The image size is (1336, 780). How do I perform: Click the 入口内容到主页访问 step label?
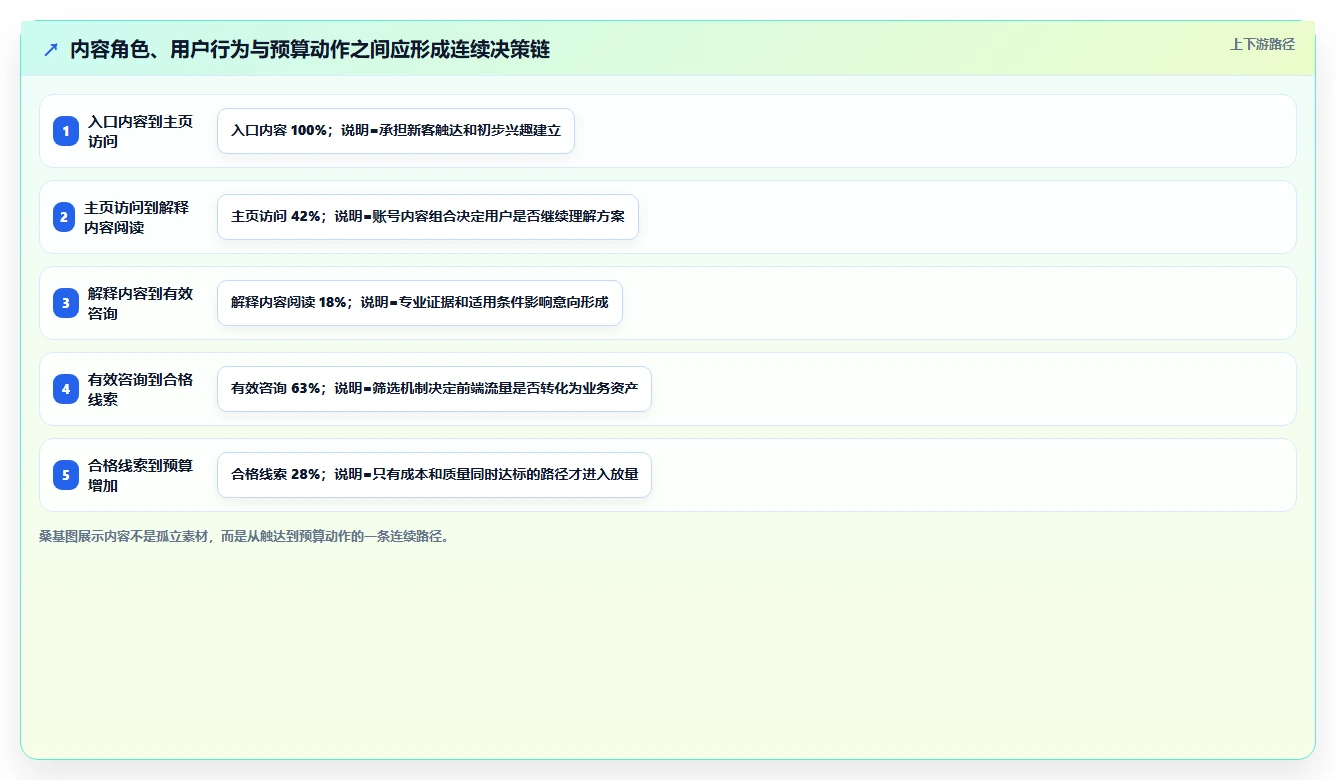click(x=140, y=131)
